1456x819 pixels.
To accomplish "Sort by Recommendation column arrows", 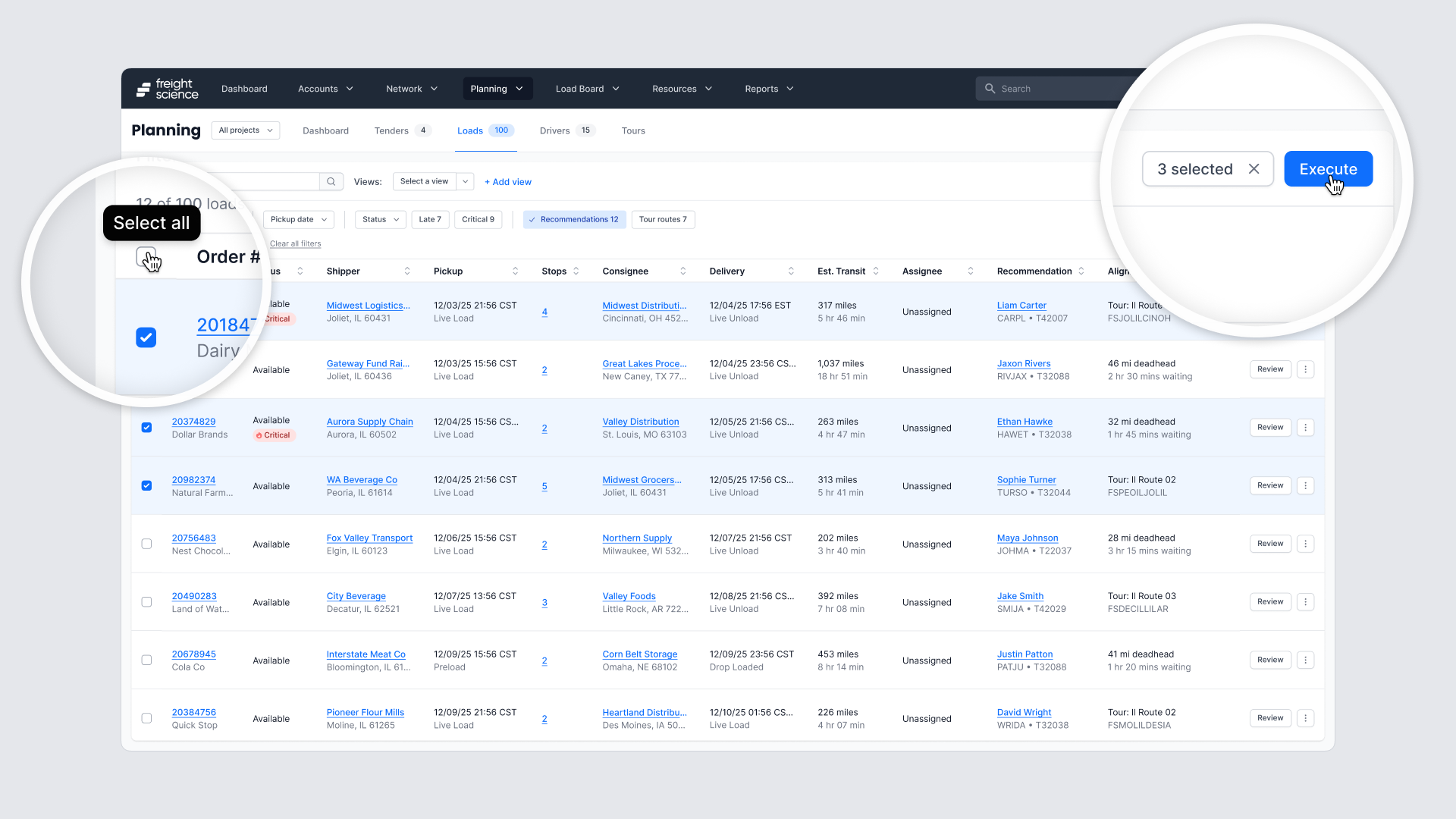I will tap(1081, 271).
